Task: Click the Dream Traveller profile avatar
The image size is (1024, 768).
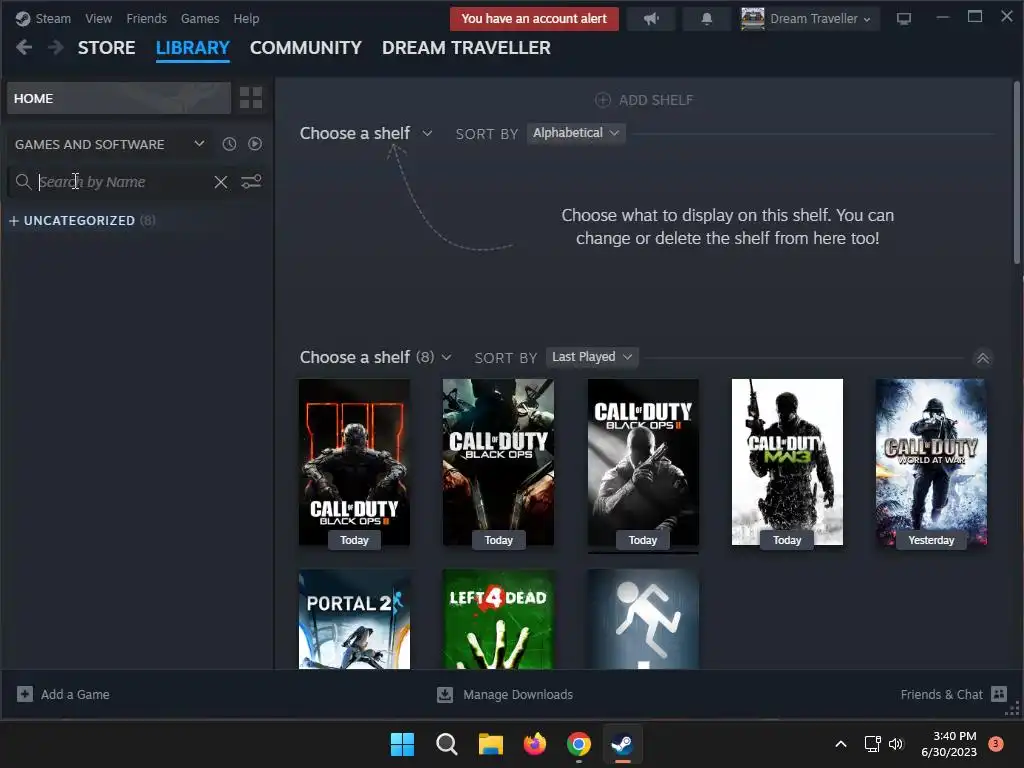Action: pos(752,19)
